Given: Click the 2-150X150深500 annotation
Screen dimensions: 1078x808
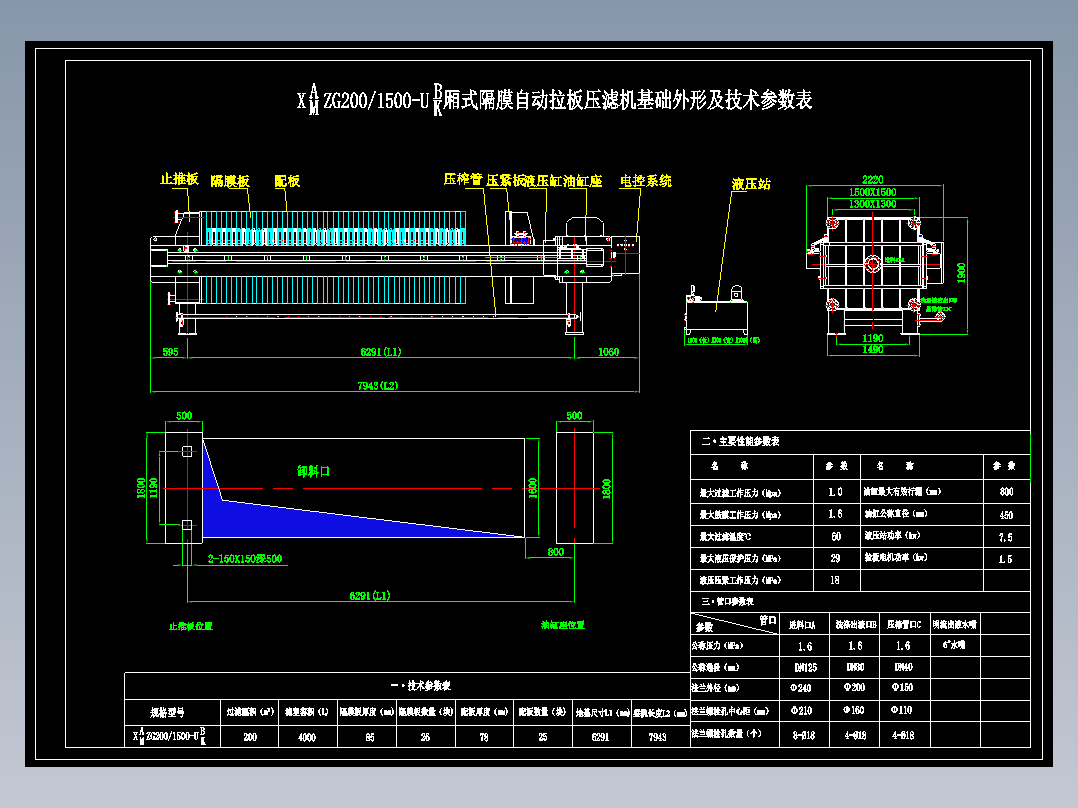Looking at the screenshot, I should tap(245, 559).
